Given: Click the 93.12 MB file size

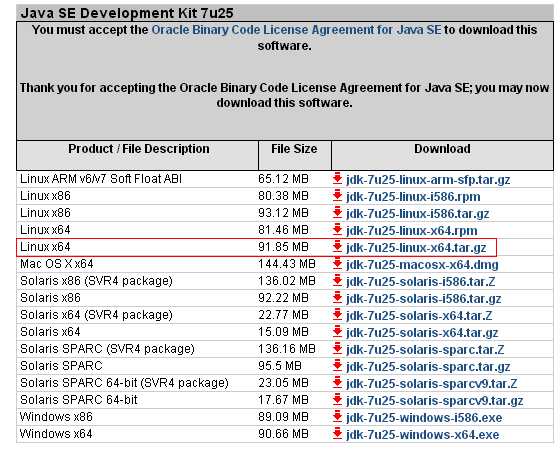Looking at the screenshot, I should pyautogui.click(x=283, y=212).
